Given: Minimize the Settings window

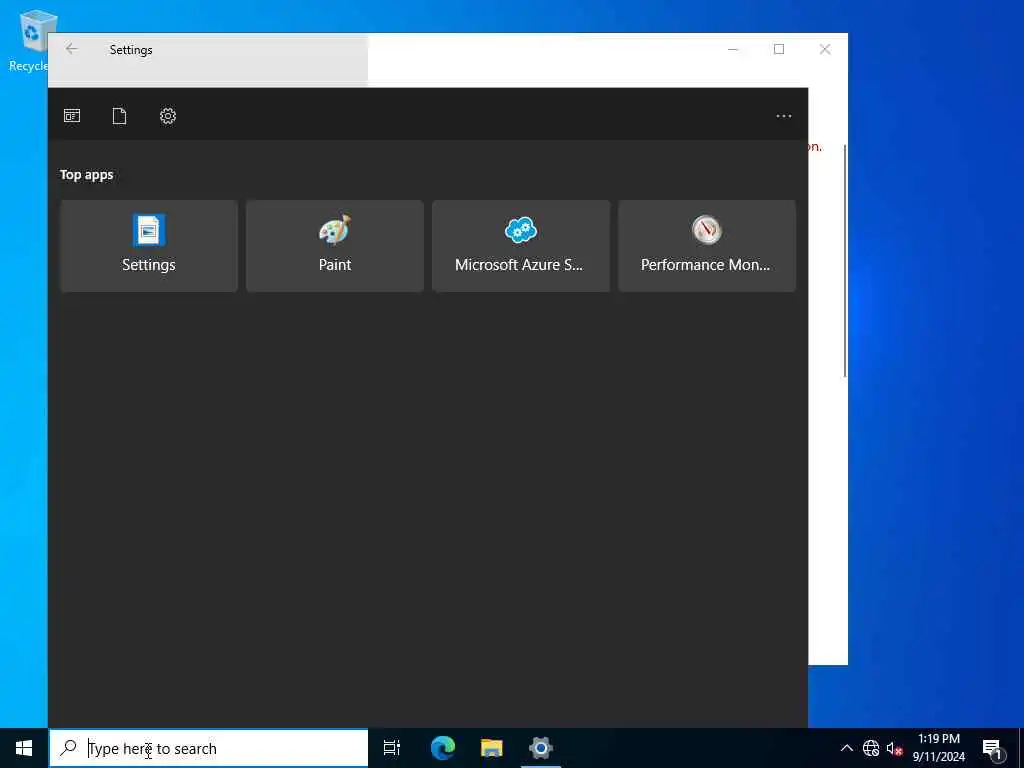Looking at the screenshot, I should point(733,50).
